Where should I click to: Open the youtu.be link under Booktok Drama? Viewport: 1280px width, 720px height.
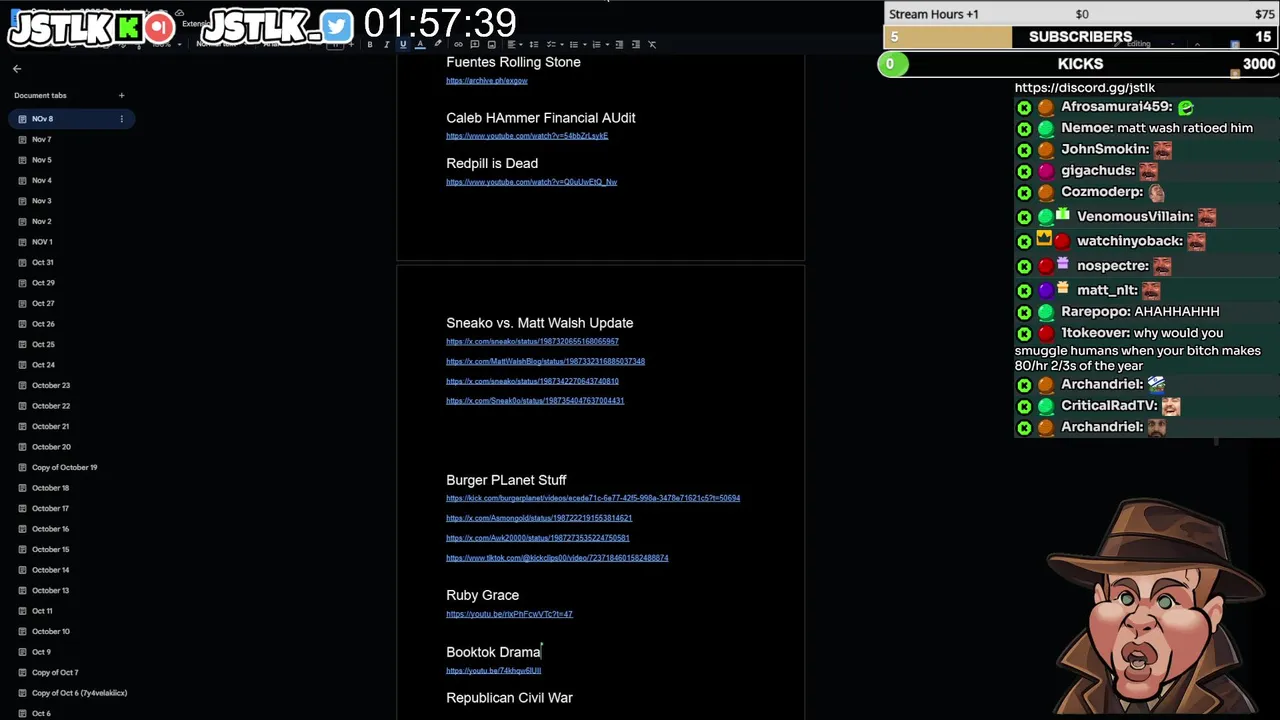493,671
